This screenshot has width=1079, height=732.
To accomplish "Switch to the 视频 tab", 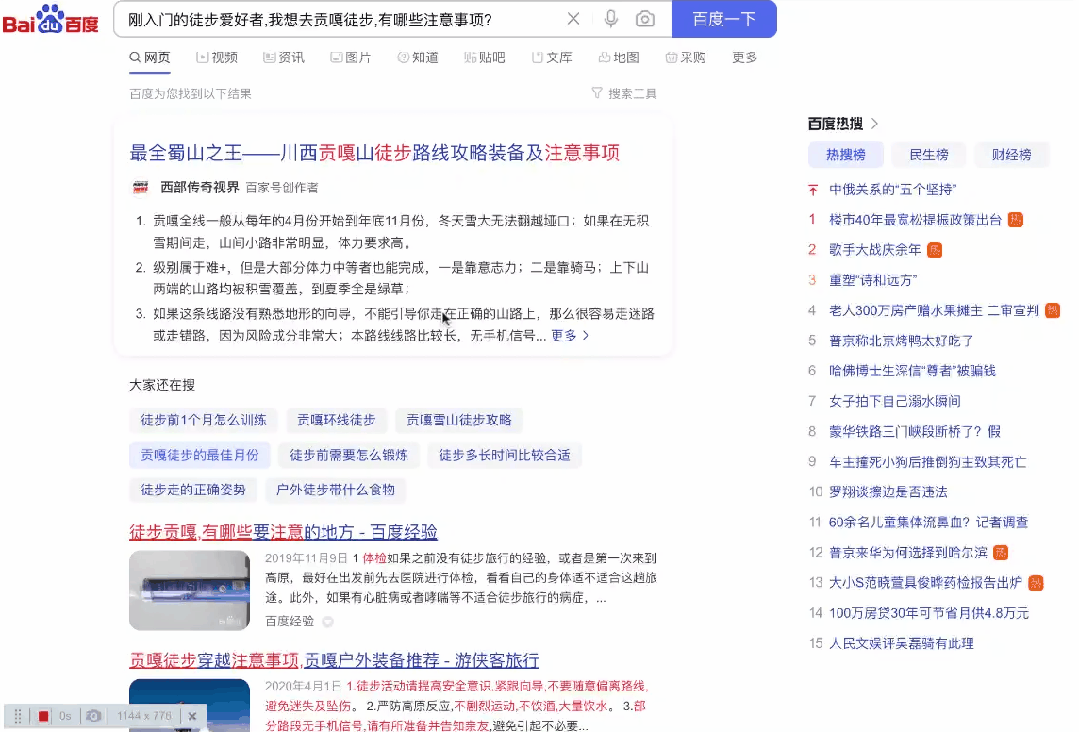I will tap(217, 58).
